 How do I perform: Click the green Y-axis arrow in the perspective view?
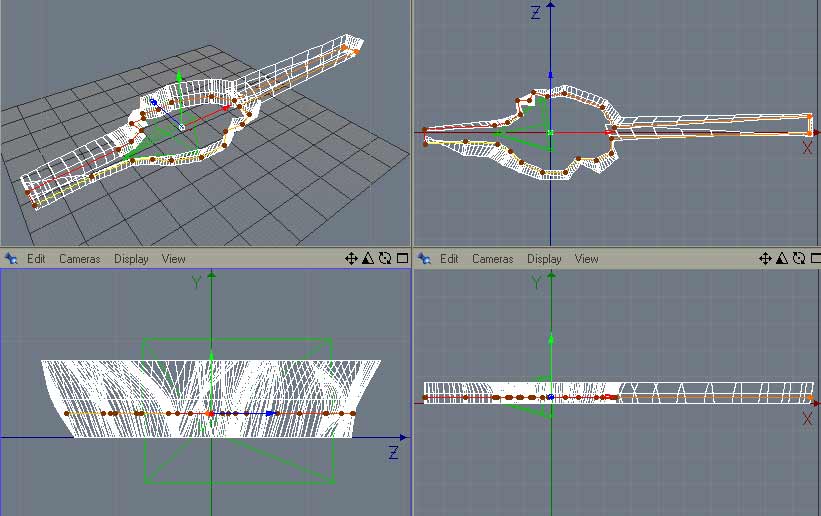[x=179, y=76]
